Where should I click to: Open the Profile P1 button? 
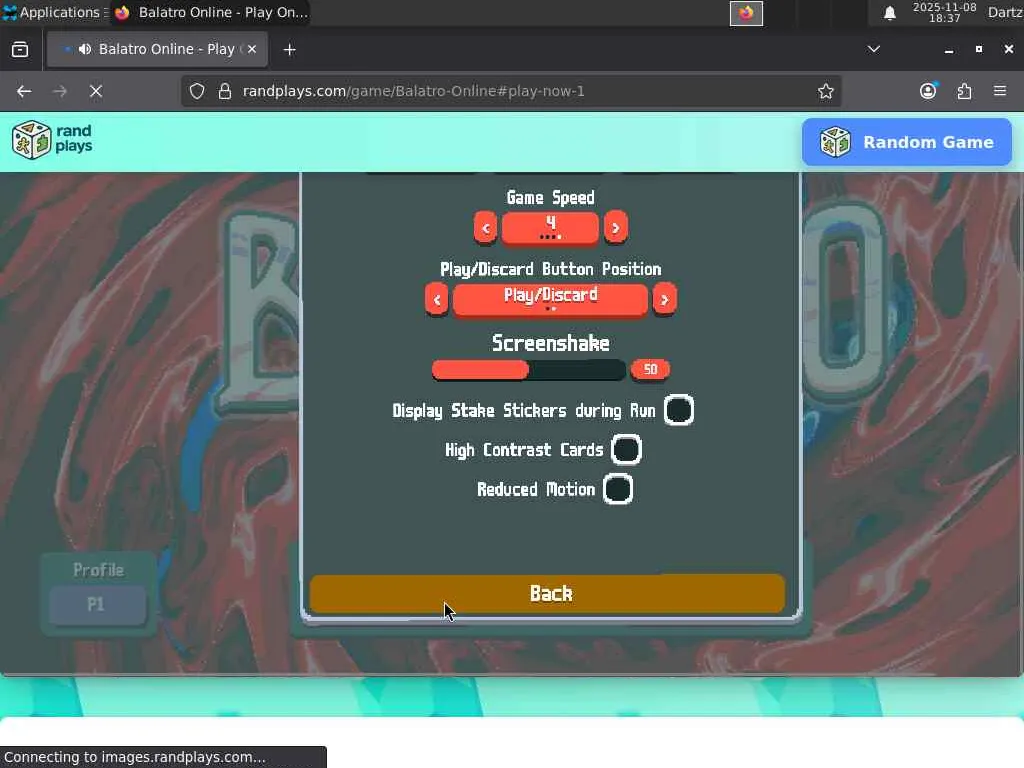click(97, 604)
